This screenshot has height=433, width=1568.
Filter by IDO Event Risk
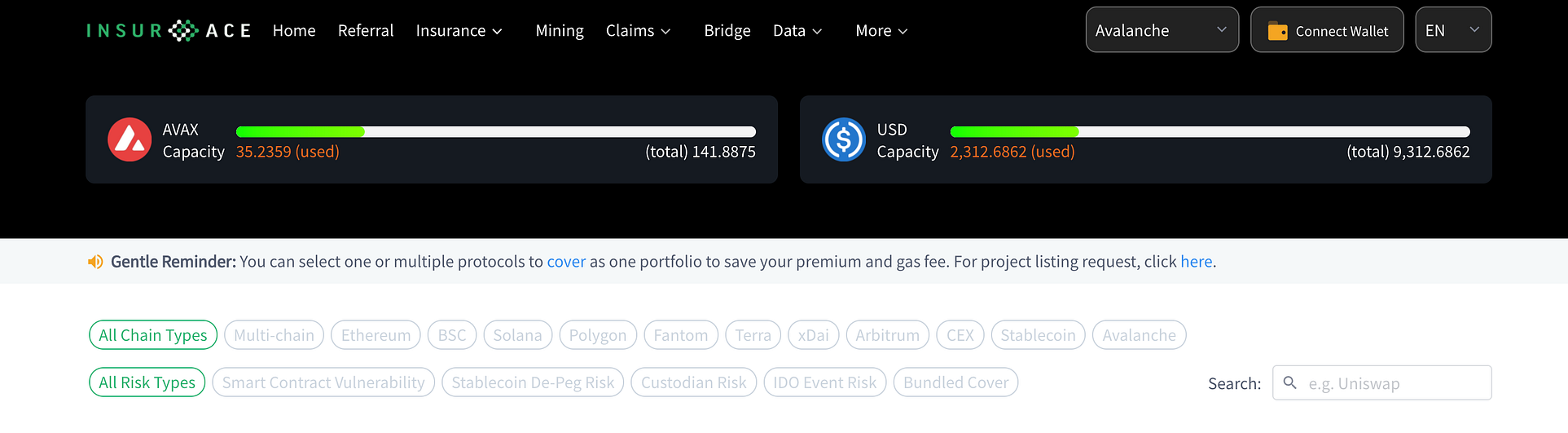(x=825, y=382)
